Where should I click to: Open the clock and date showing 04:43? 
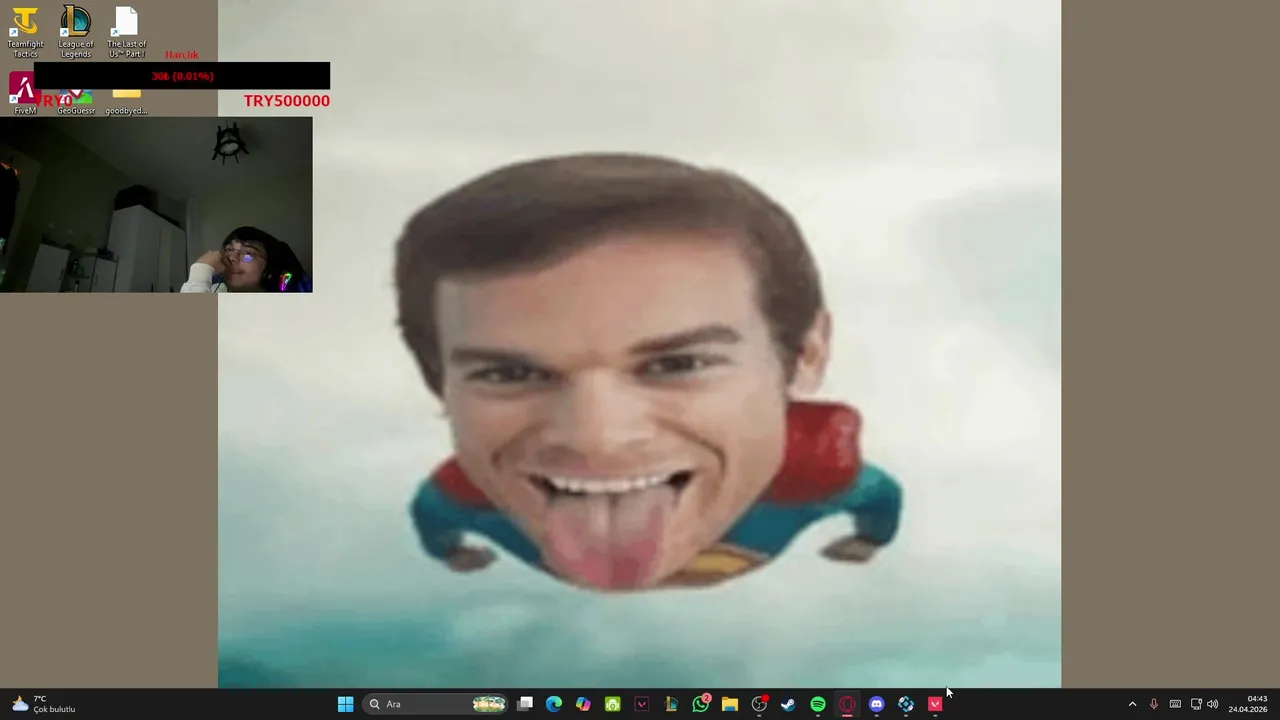[1248, 704]
